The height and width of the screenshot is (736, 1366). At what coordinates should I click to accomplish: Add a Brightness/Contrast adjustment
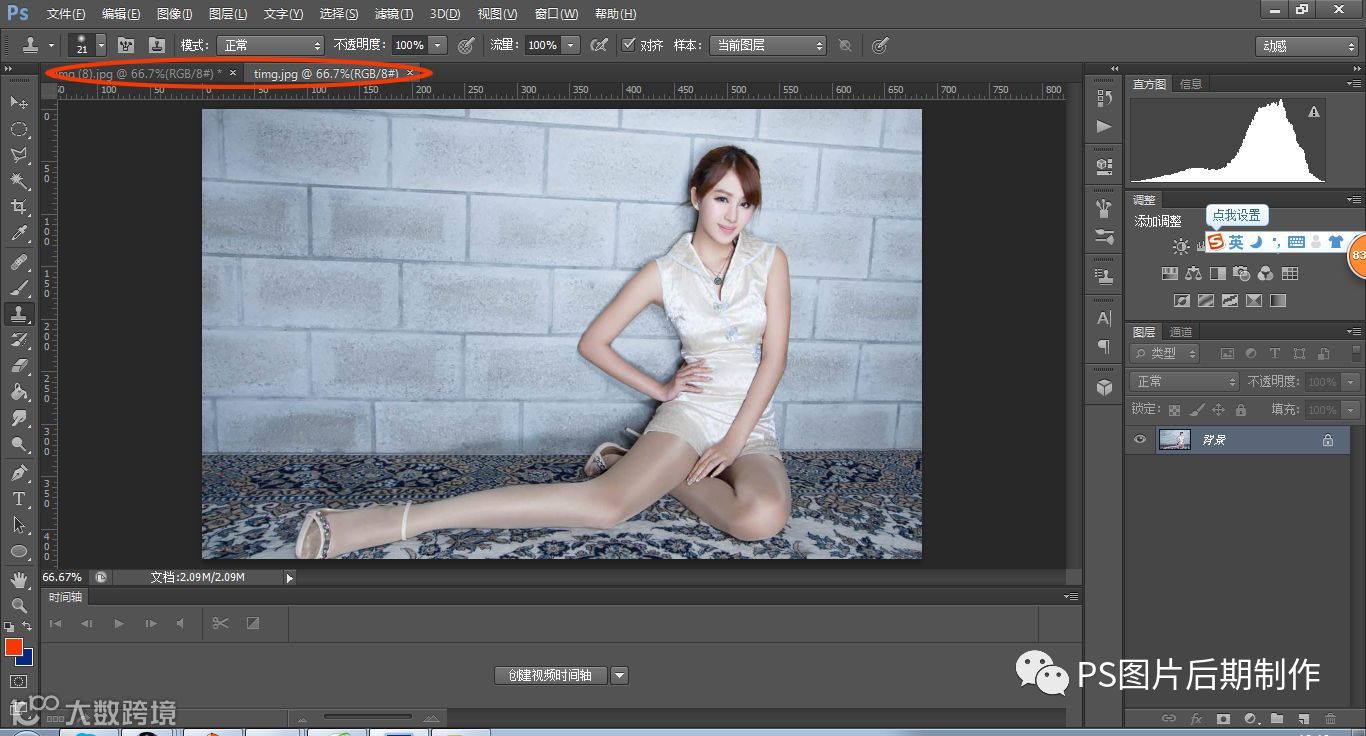(x=1181, y=246)
